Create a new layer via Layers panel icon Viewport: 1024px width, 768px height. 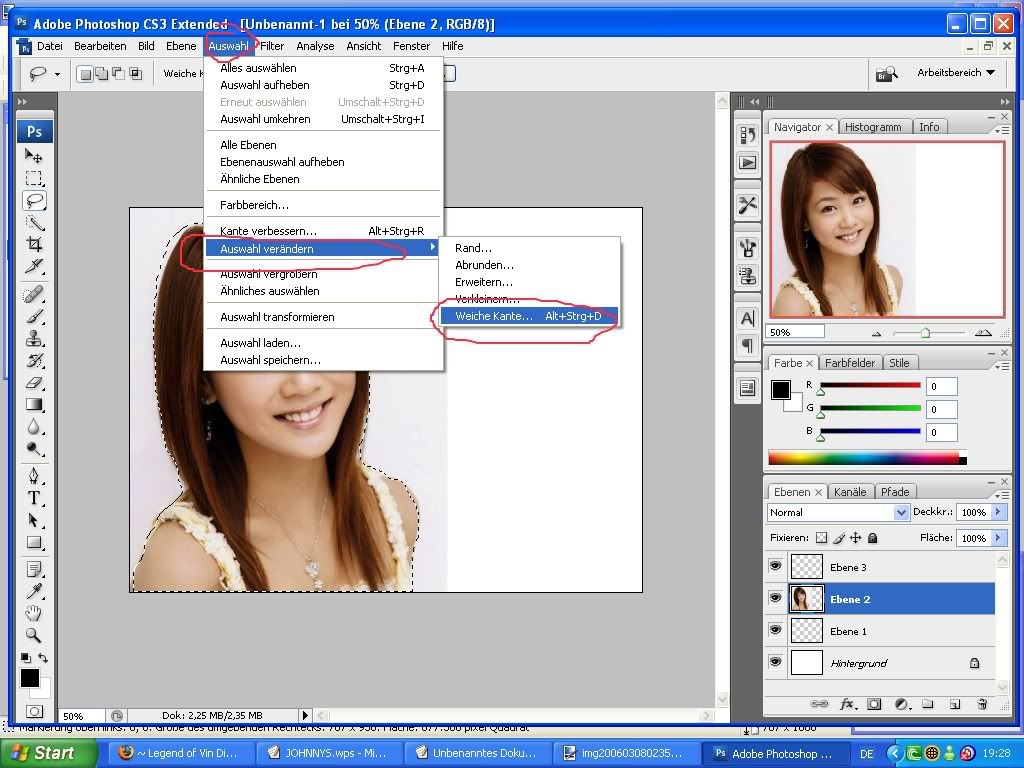coord(955,704)
